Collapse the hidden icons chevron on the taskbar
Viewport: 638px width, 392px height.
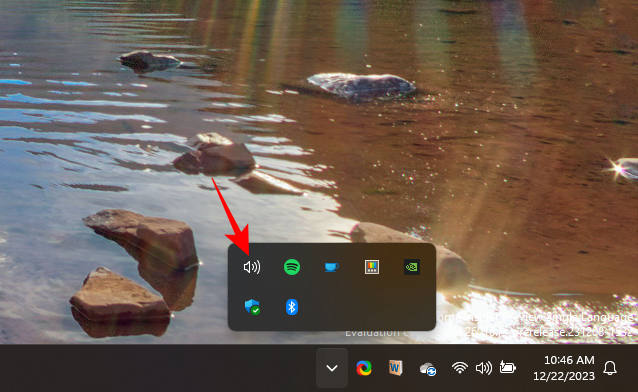[332, 368]
